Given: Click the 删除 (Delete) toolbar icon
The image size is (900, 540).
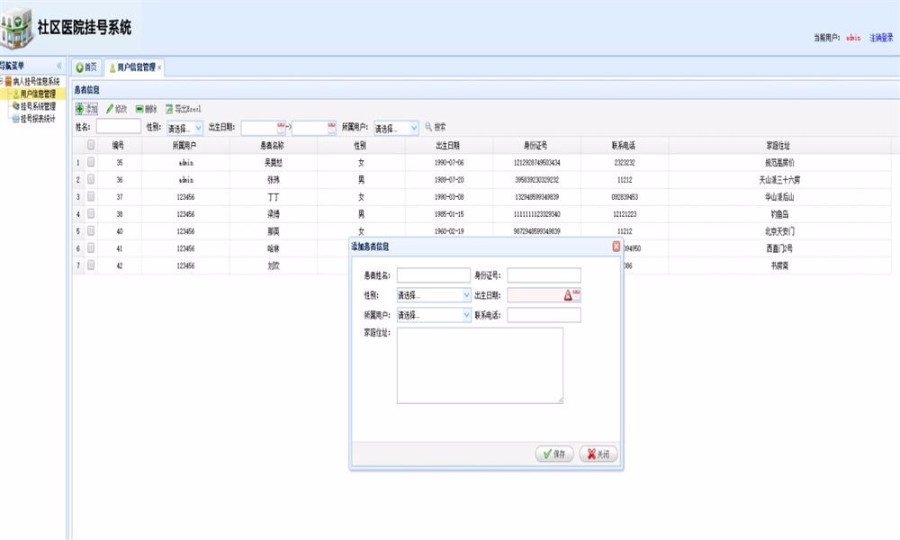Looking at the screenshot, I should 145,108.
